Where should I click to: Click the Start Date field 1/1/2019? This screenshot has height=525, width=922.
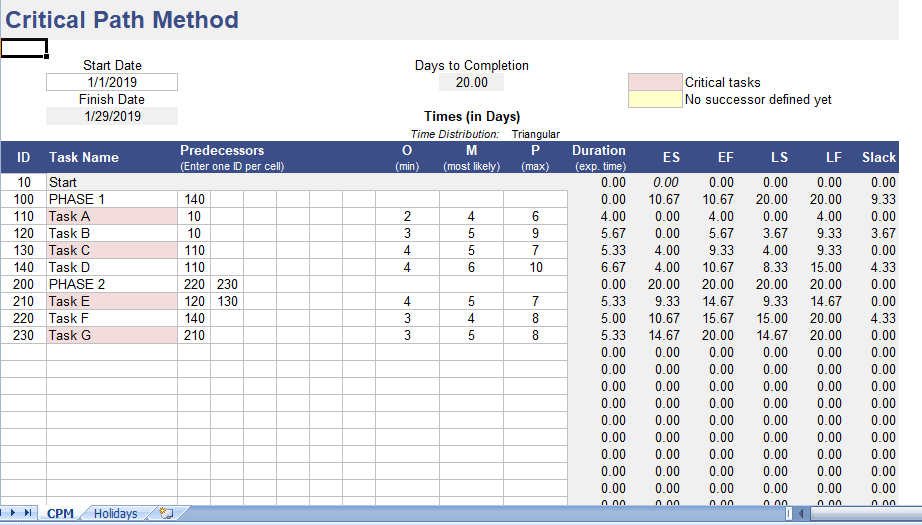[112, 82]
